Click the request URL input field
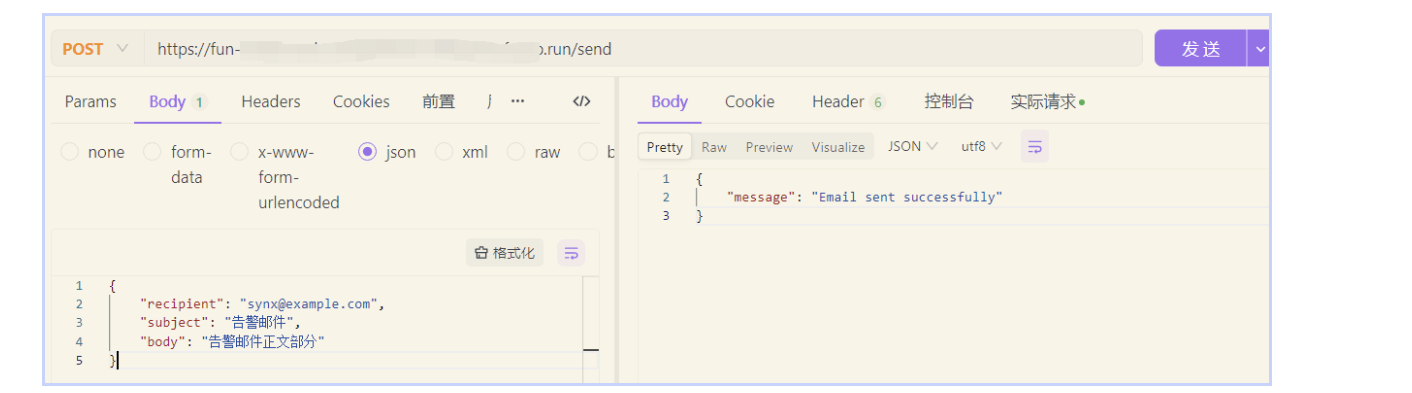 click(x=642, y=49)
